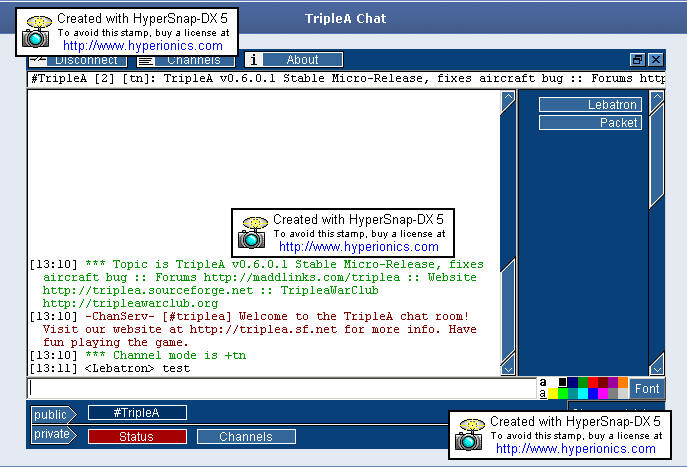Pick the dark green color swatch
The height and width of the screenshot is (467, 687).
(x=583, y=382)
